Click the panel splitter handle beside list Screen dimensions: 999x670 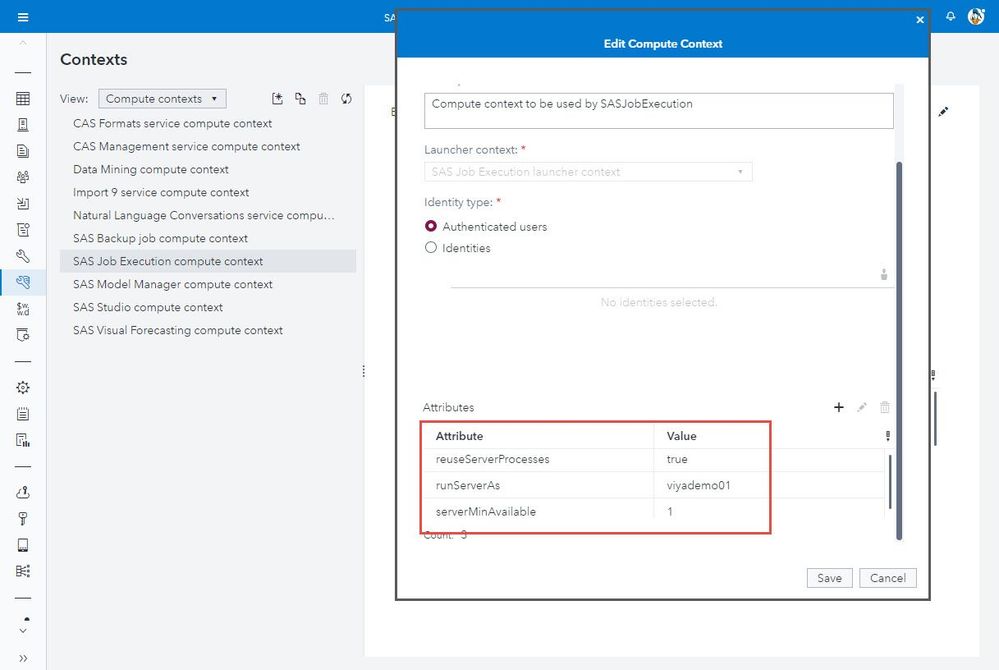pos(363,371)
